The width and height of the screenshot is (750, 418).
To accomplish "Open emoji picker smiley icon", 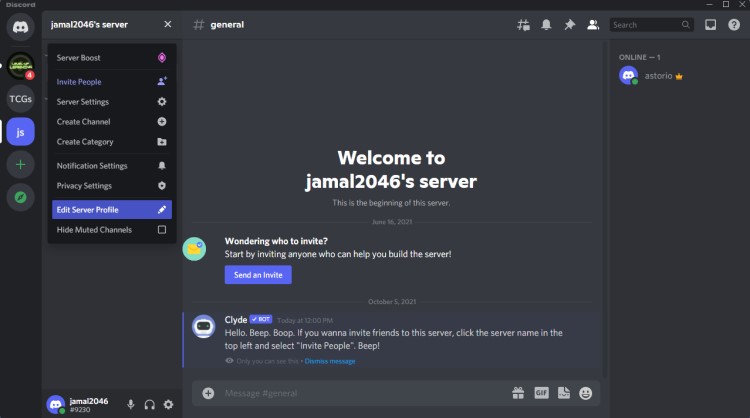I will [x=585, y=393].
